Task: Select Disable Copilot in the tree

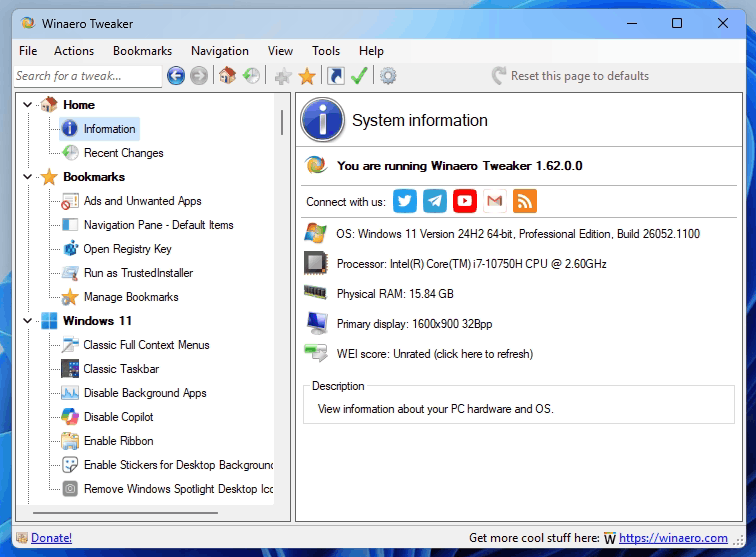Action: click(118, 417)
